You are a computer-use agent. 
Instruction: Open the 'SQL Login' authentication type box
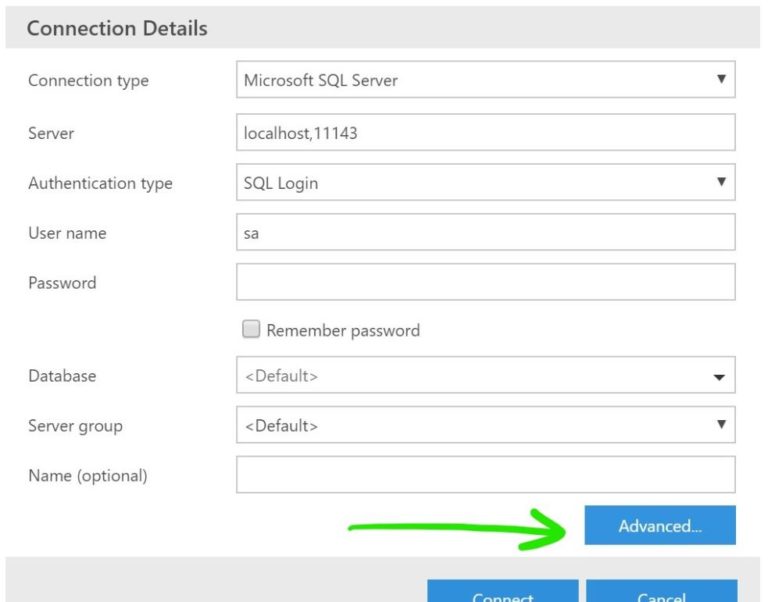pyautogui.click(x=470, y=183)
